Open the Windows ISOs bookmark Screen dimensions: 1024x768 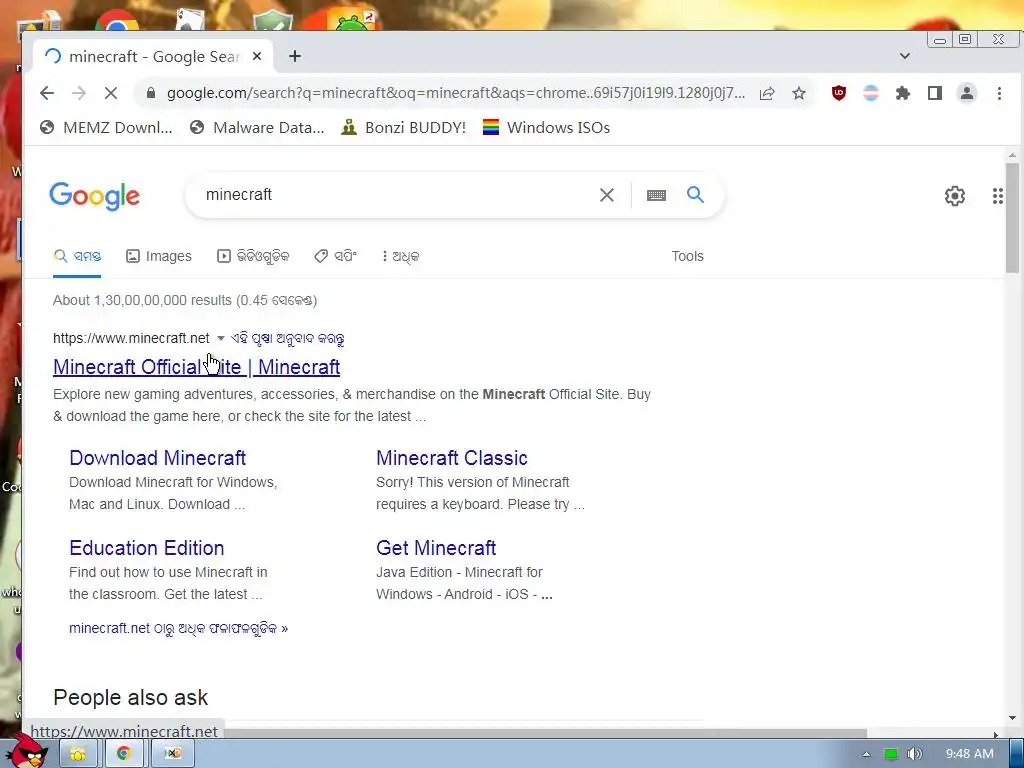pos(547,127)
